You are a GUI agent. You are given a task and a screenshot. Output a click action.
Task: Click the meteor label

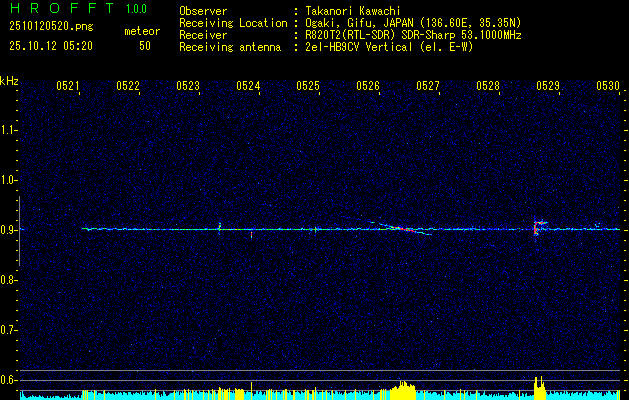tap(142, 31)
